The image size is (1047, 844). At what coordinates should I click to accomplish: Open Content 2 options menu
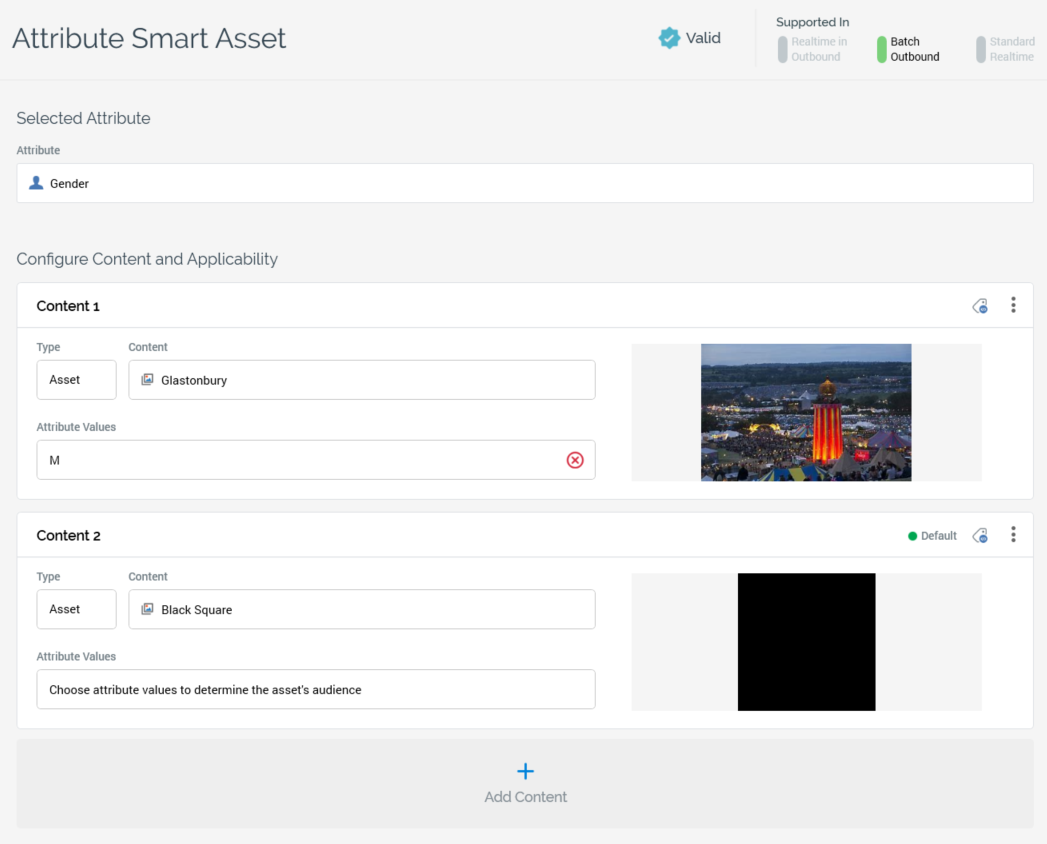[1013, 534]
